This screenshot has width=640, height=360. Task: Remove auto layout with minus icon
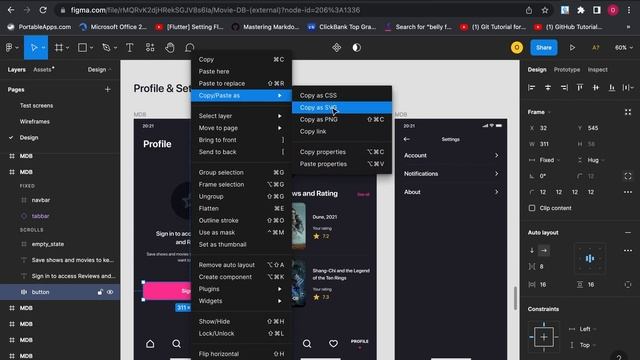(x=628, y=233)
